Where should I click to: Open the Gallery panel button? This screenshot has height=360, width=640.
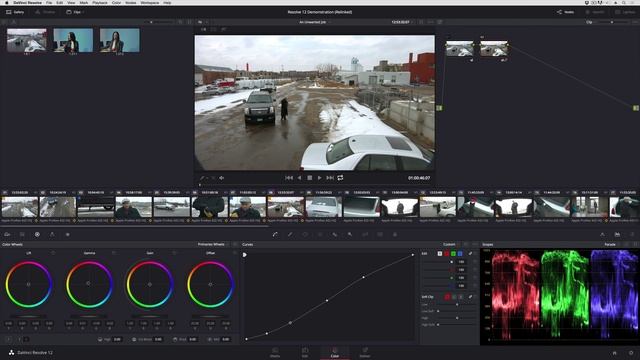coord(15,12)
